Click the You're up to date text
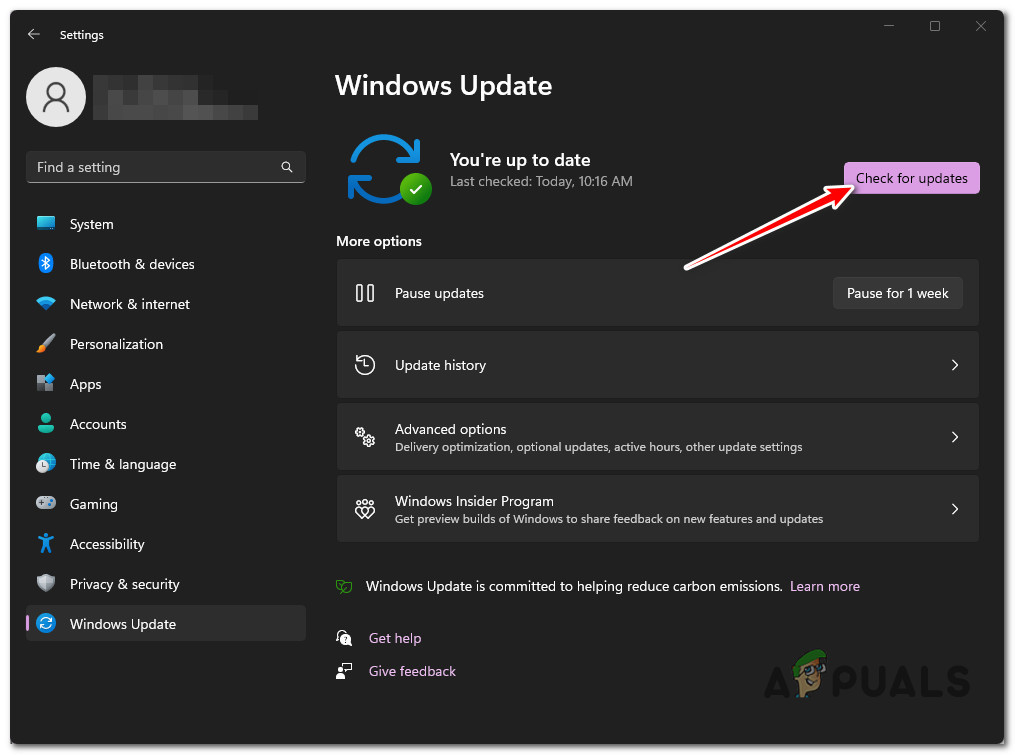 tap(520, 159)
